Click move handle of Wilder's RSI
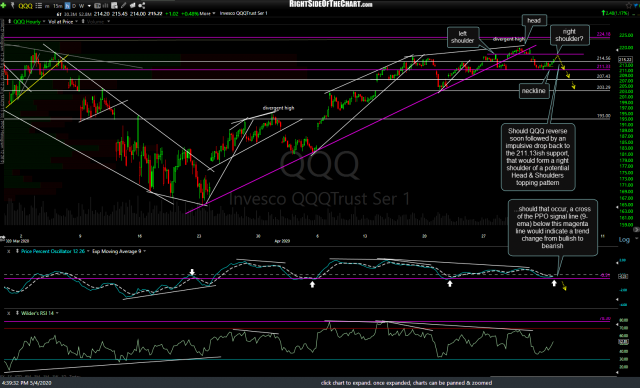This screenshot has height=388, width=640. tap(18, 313)
